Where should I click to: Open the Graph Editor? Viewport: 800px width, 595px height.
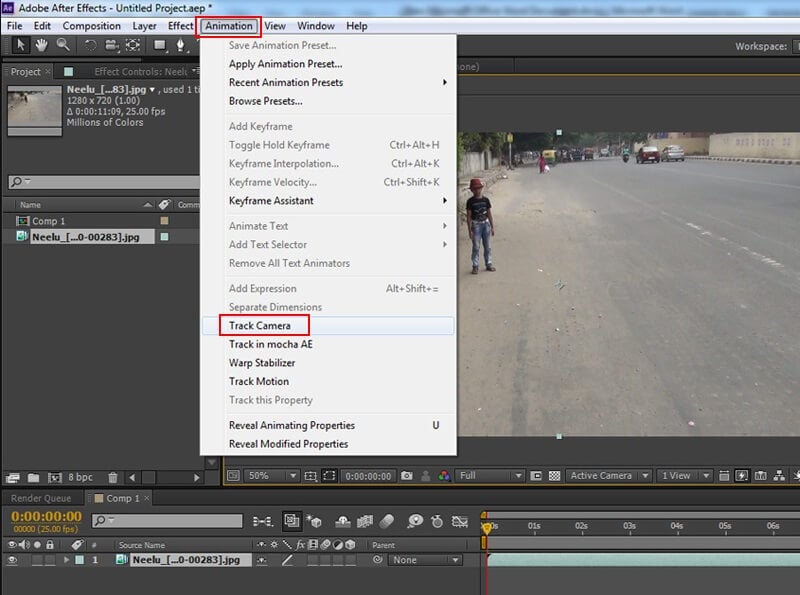(x=458, y=518)
